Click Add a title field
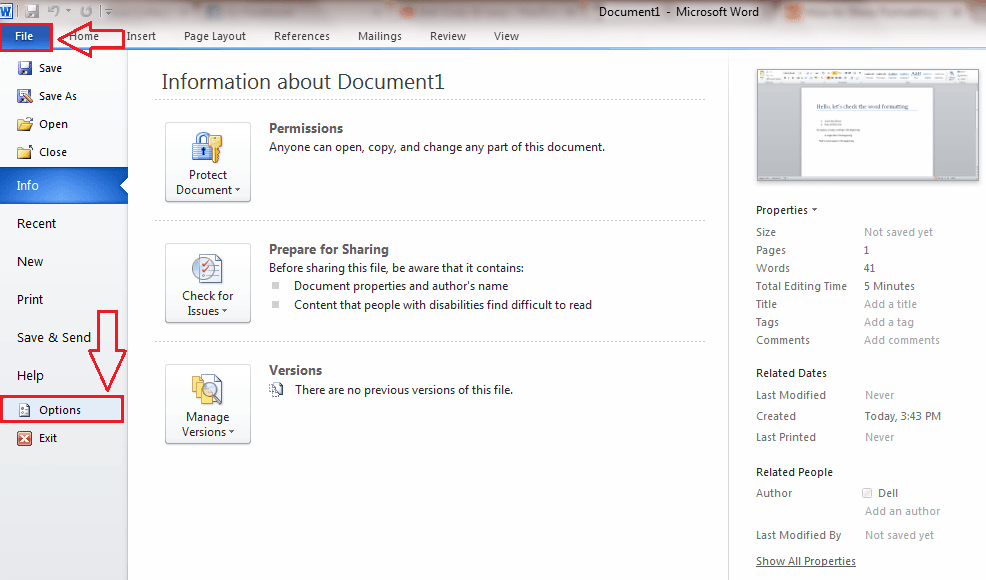 890,304
